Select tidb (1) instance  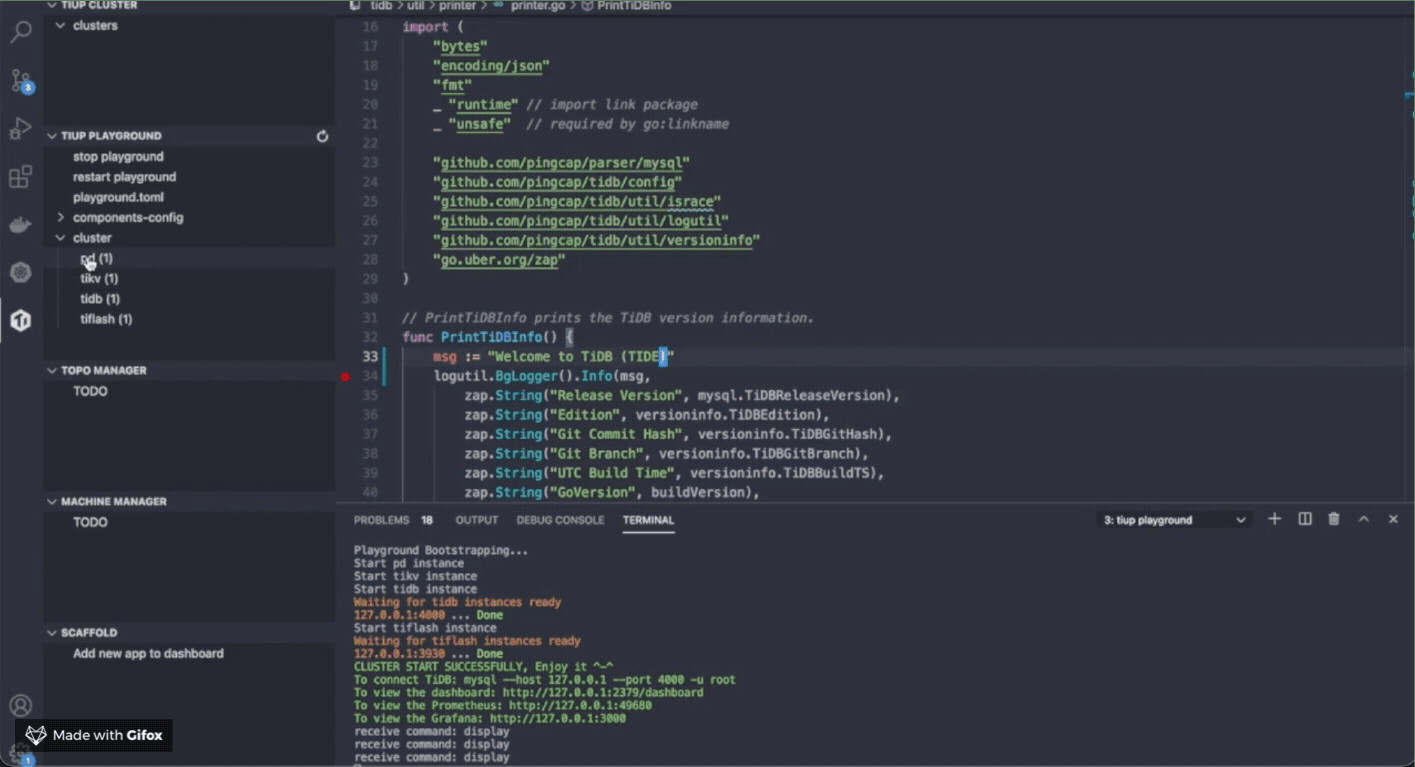[x=100, y=299]
